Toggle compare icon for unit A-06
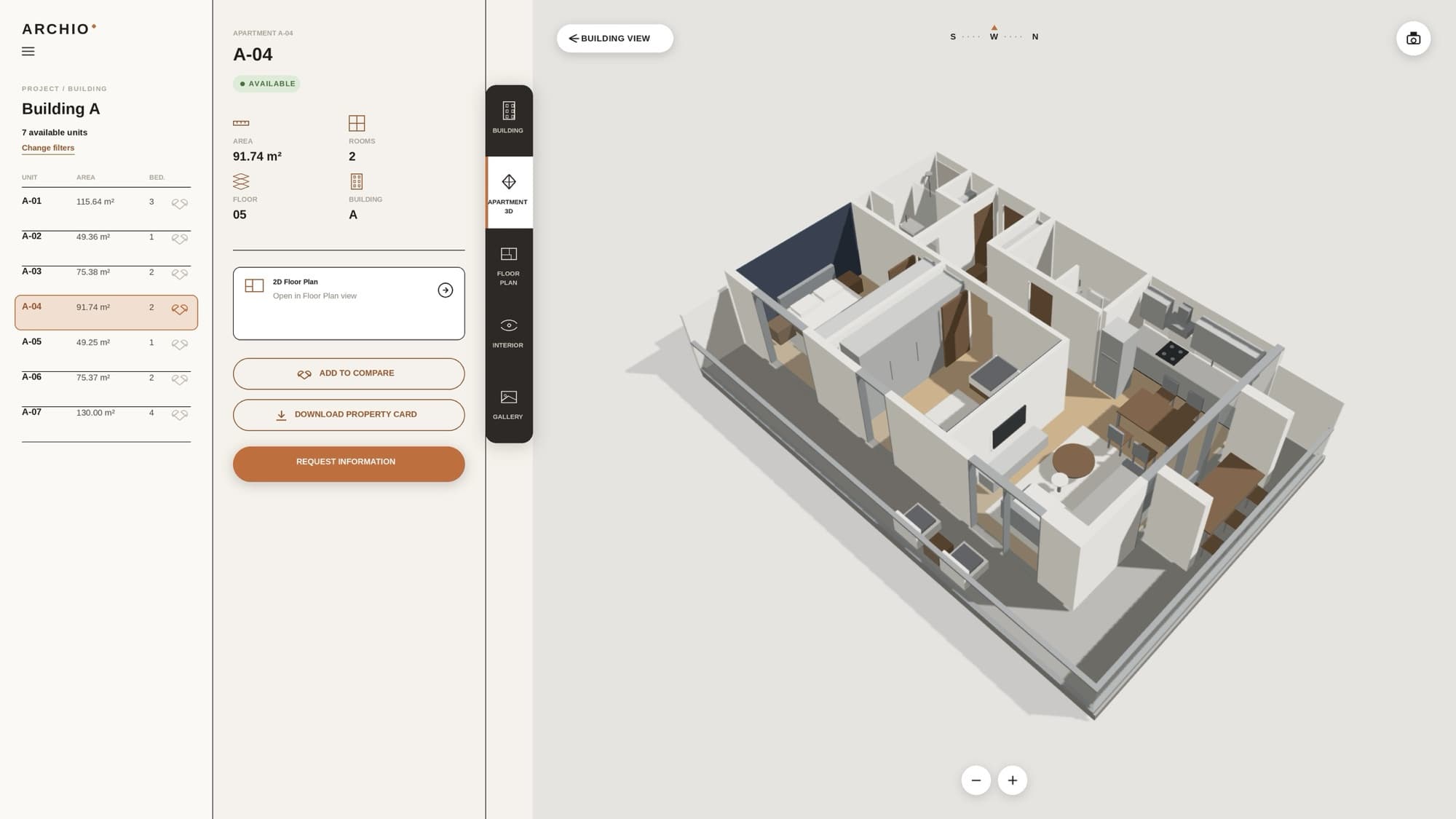This screenshot has height=819, width=1456. coord(180,380)
